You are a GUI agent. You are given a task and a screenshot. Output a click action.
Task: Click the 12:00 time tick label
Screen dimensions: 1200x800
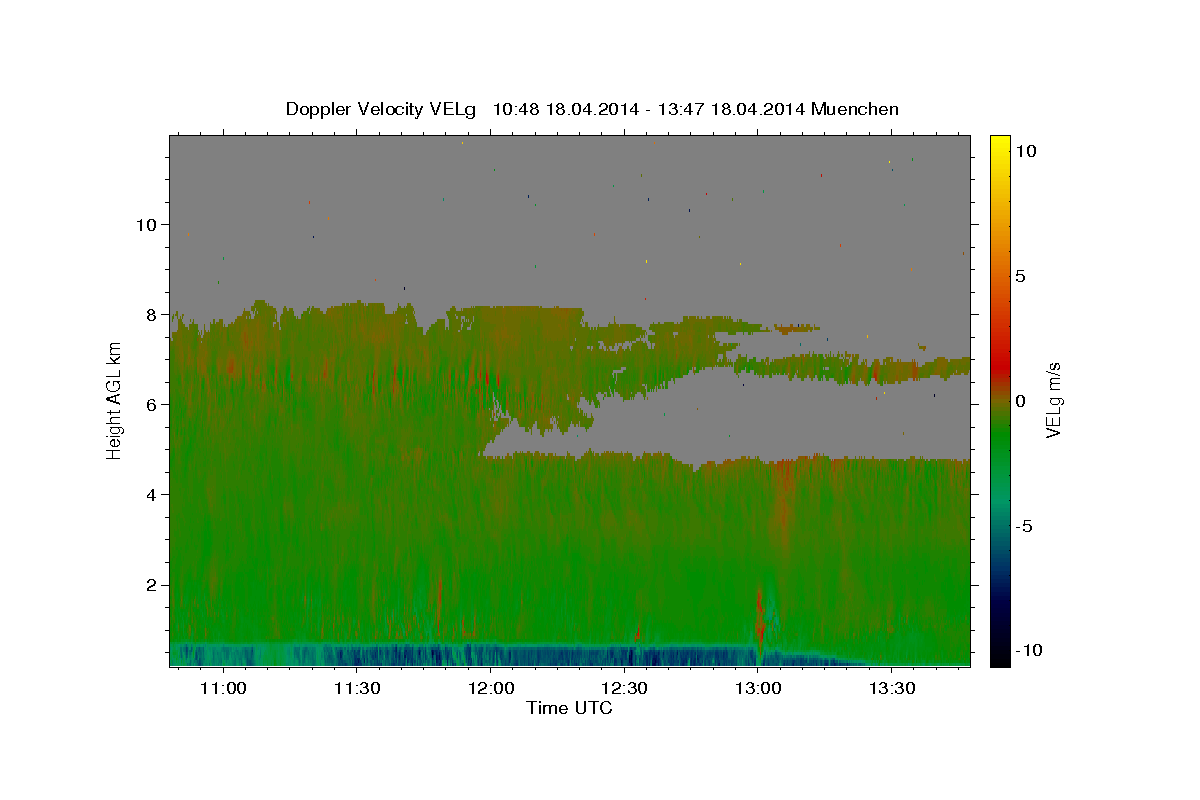pos(491,689)
